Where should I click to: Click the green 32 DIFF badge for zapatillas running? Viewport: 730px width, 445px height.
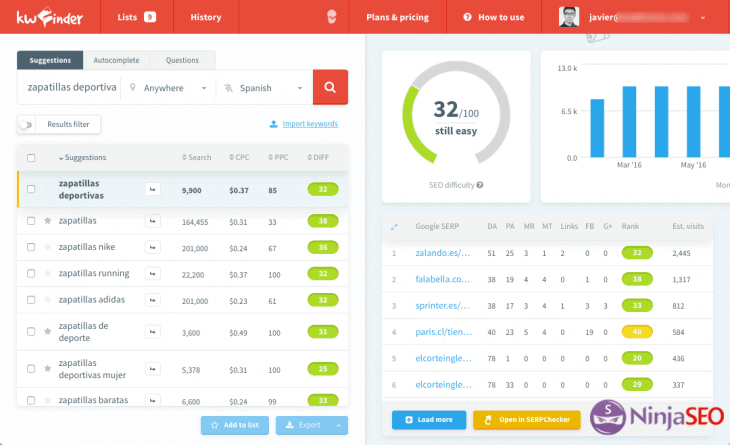tap(323, 274)
